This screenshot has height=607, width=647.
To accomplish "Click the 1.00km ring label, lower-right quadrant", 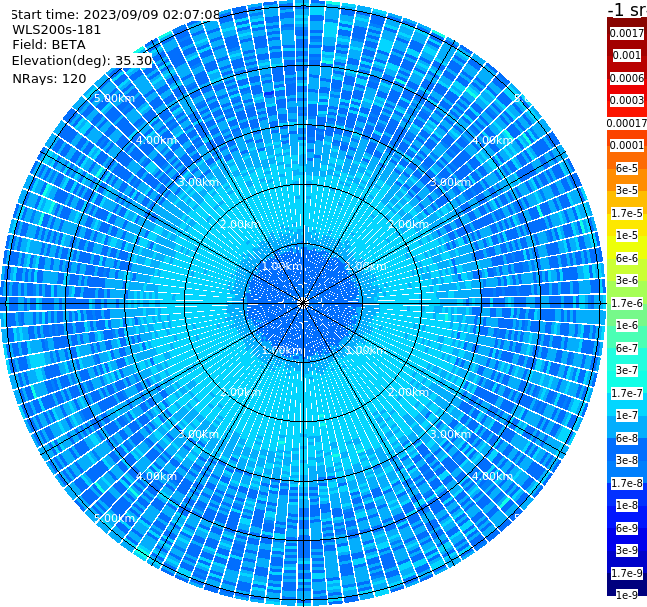I will [366, 350].
